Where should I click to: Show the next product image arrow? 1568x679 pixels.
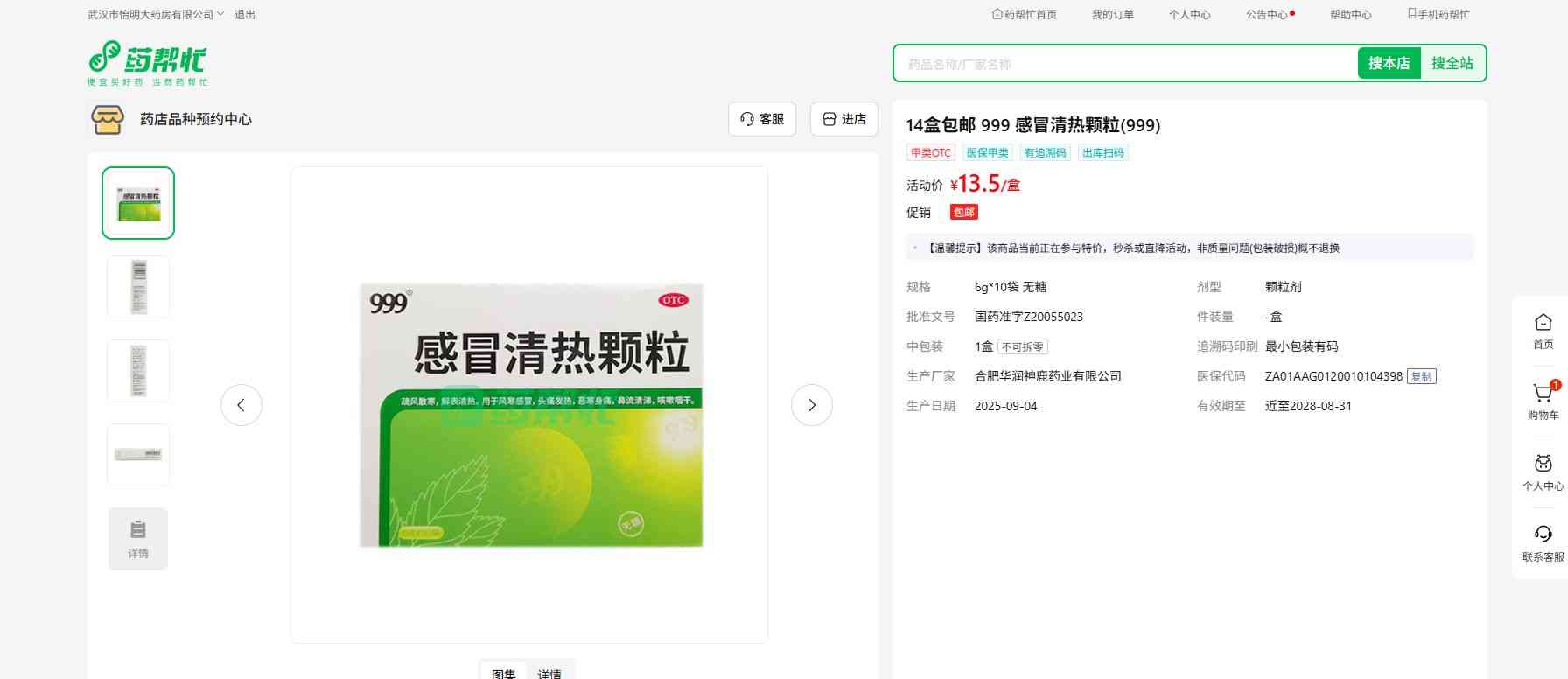(x=811, y=405)
